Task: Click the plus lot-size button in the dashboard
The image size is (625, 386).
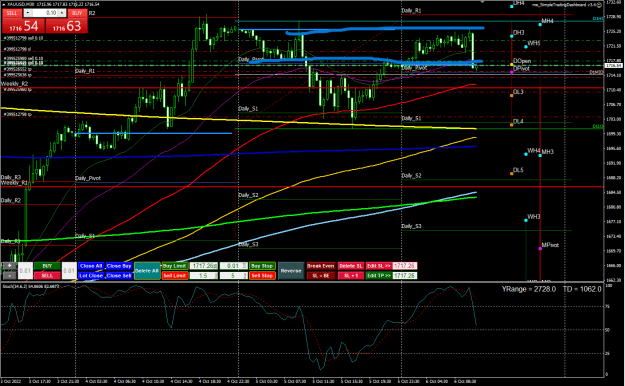Action: click(x=9, y=266)
